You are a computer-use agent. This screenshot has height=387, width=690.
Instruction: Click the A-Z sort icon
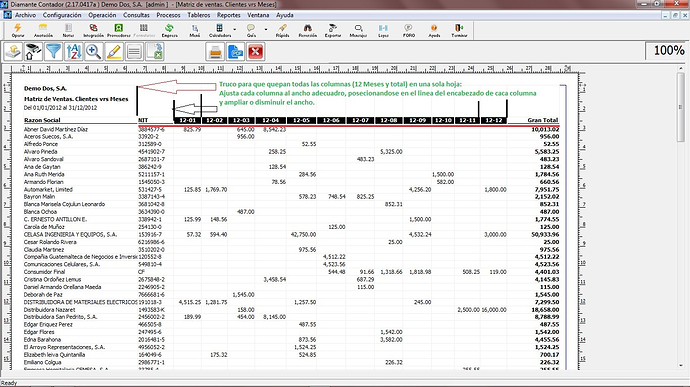point(73,52)
